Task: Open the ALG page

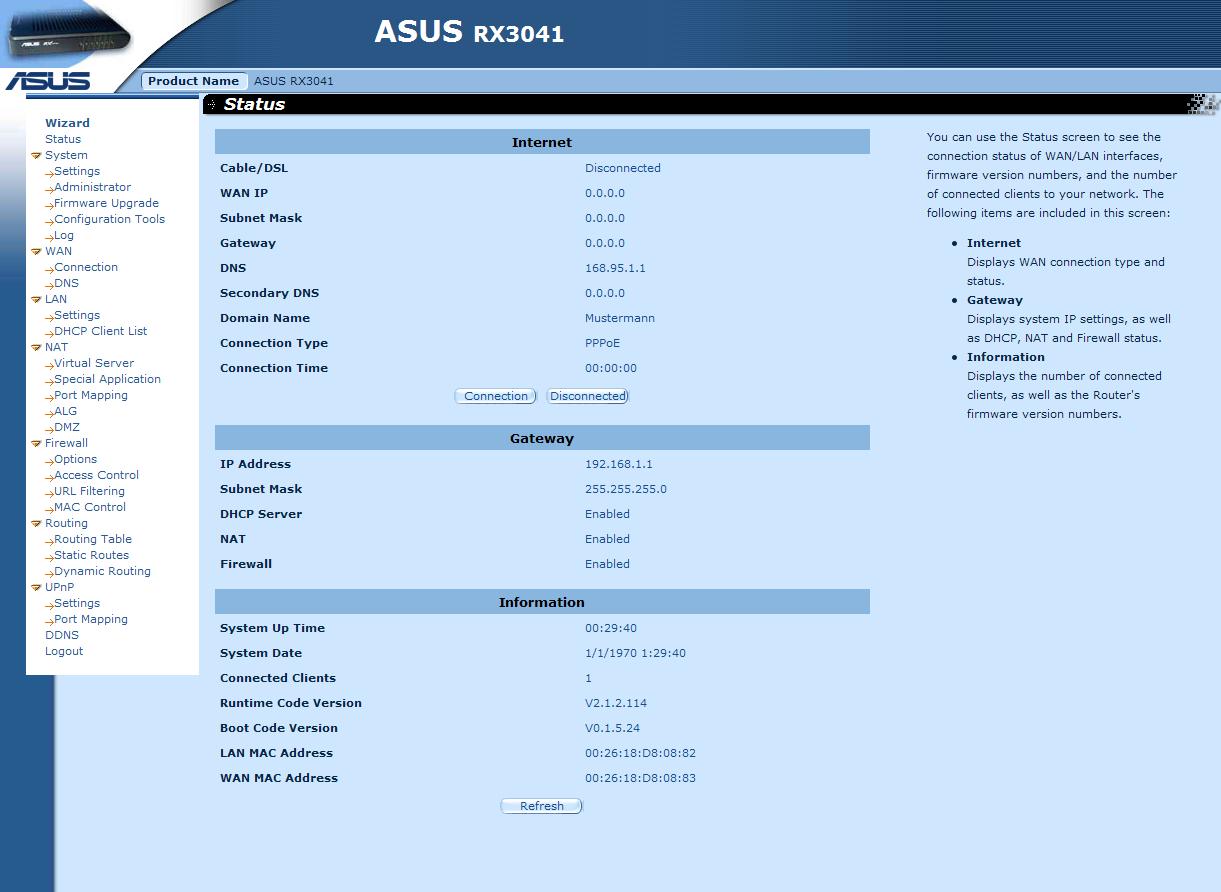Action: 65,411
